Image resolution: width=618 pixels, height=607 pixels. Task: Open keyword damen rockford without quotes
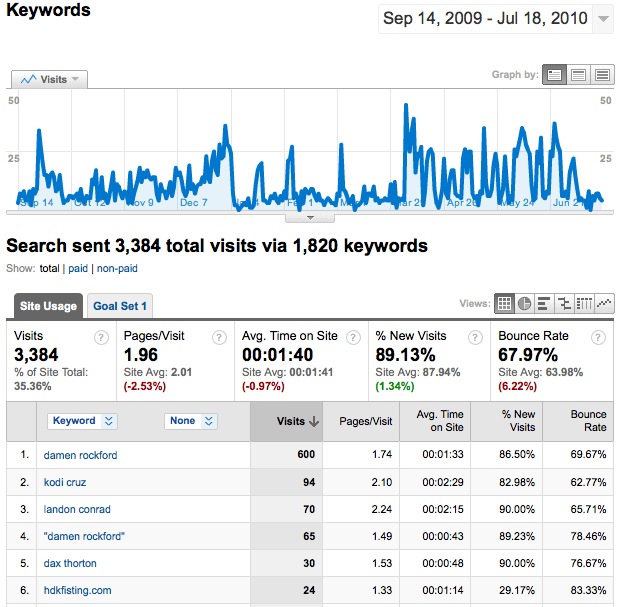point(80,455)
